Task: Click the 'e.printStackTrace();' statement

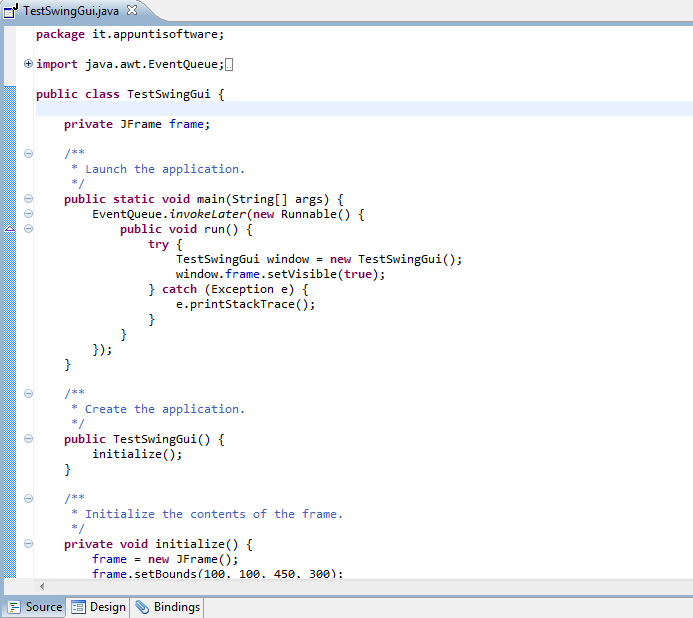Action: click(245, 305)
